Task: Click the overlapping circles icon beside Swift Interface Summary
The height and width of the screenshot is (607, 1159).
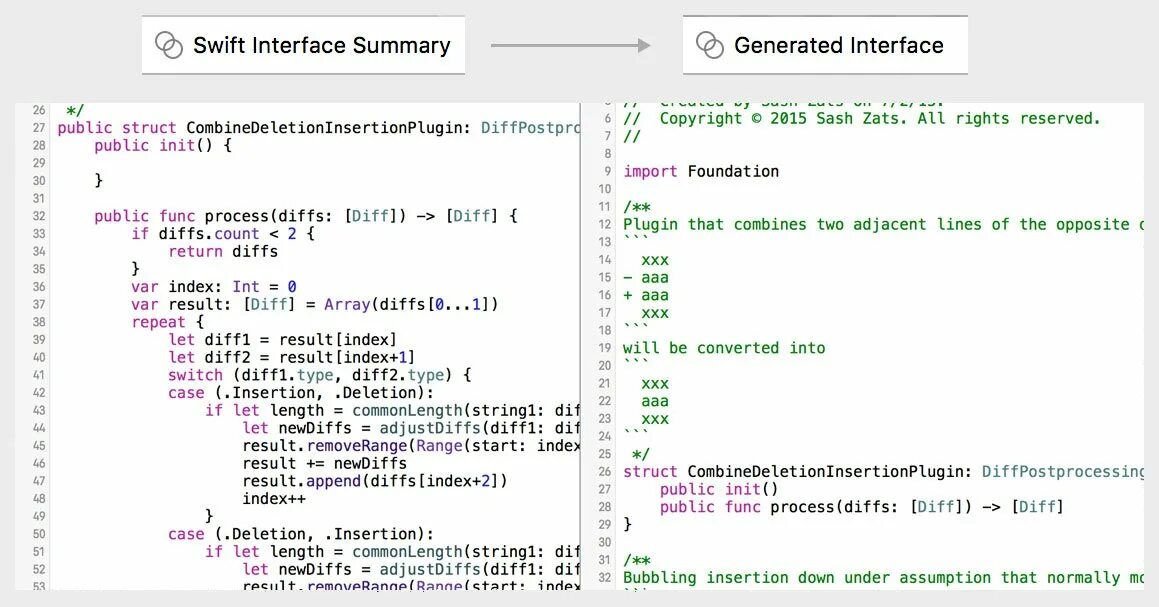Action: click(169, 45)
